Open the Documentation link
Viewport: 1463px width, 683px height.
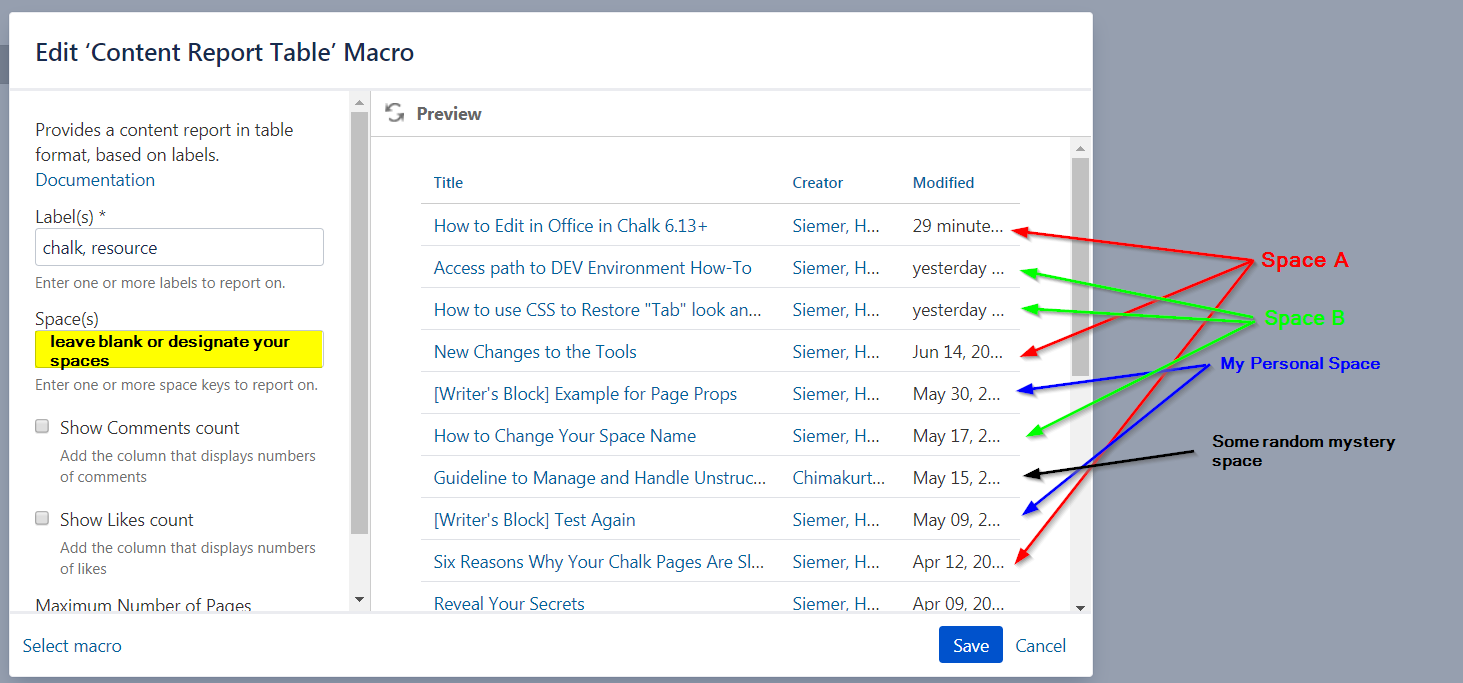tap(95, 180)
